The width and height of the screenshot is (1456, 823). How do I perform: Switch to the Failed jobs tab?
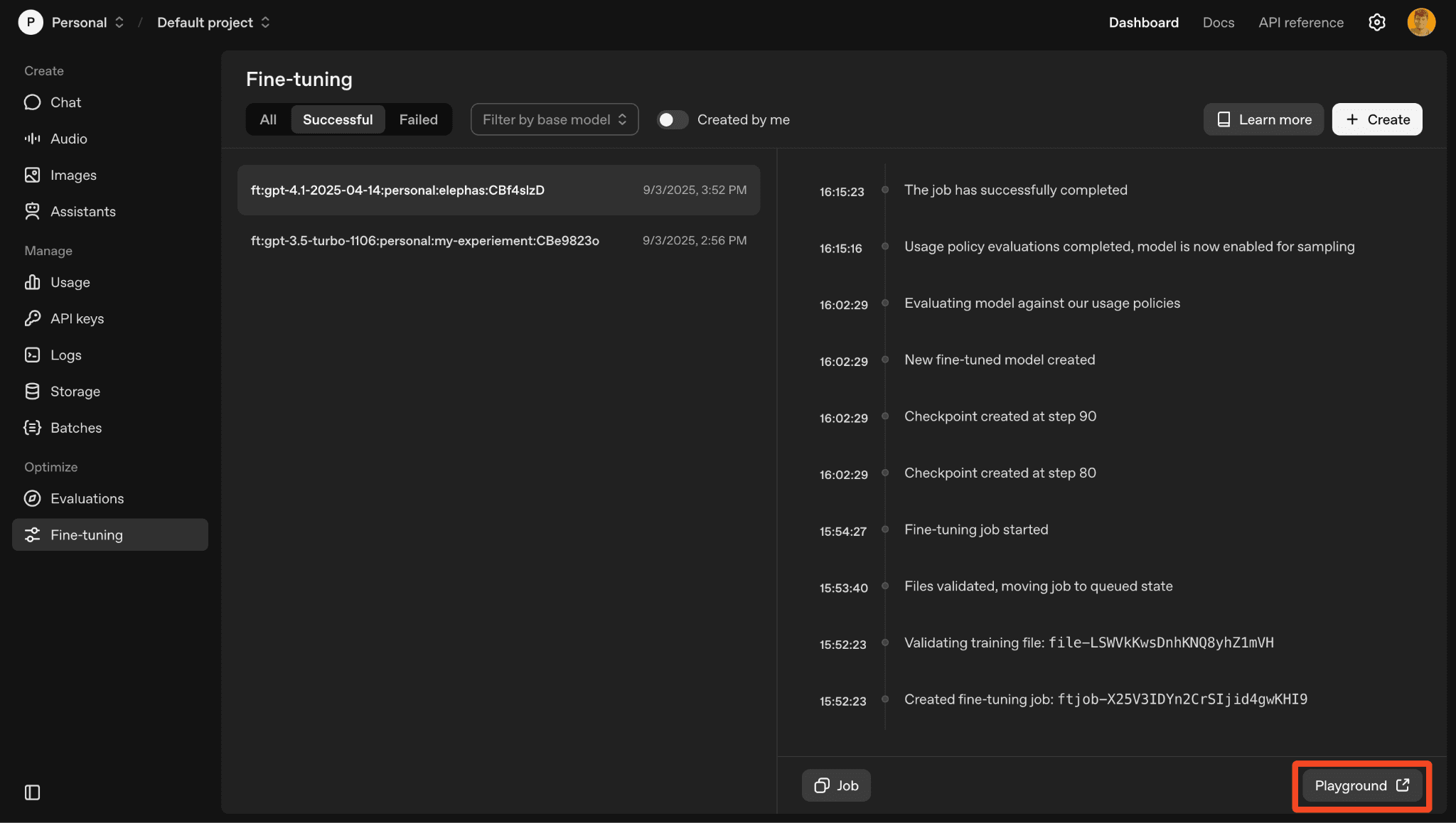point(418,119)
